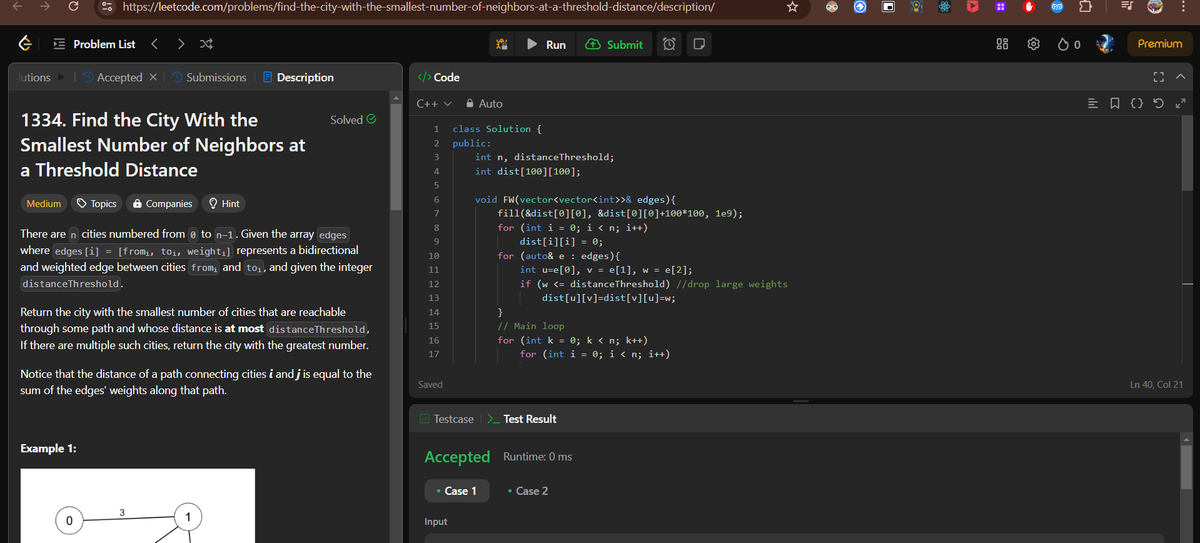This screenshot has width=1200, height=543.
Task: Collapse the Code panel chevron
Action: click(x=1180, y=77)
